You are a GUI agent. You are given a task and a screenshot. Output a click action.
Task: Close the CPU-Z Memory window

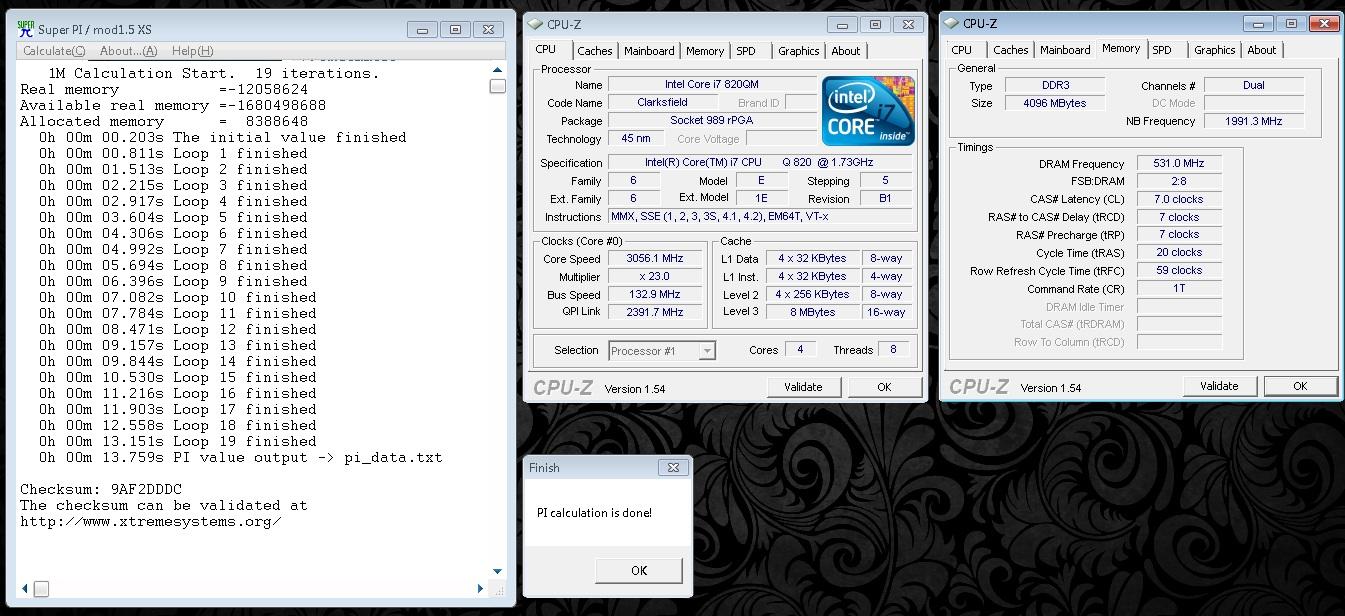point(1325,23)
